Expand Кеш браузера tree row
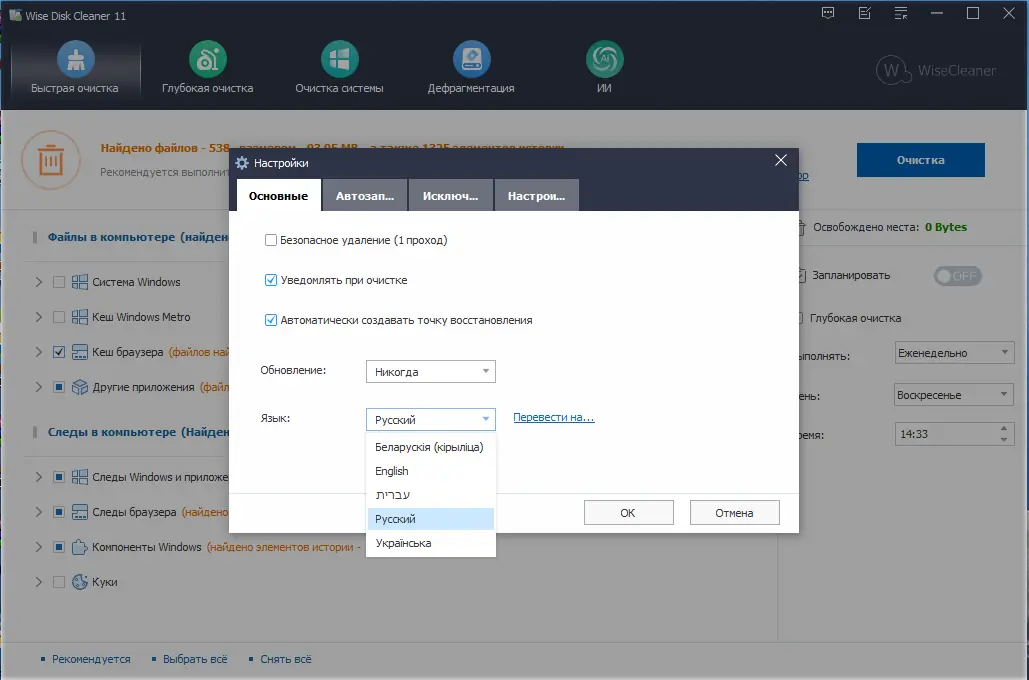This screenshot has height=680, width=1029. [x=39, y=352]
